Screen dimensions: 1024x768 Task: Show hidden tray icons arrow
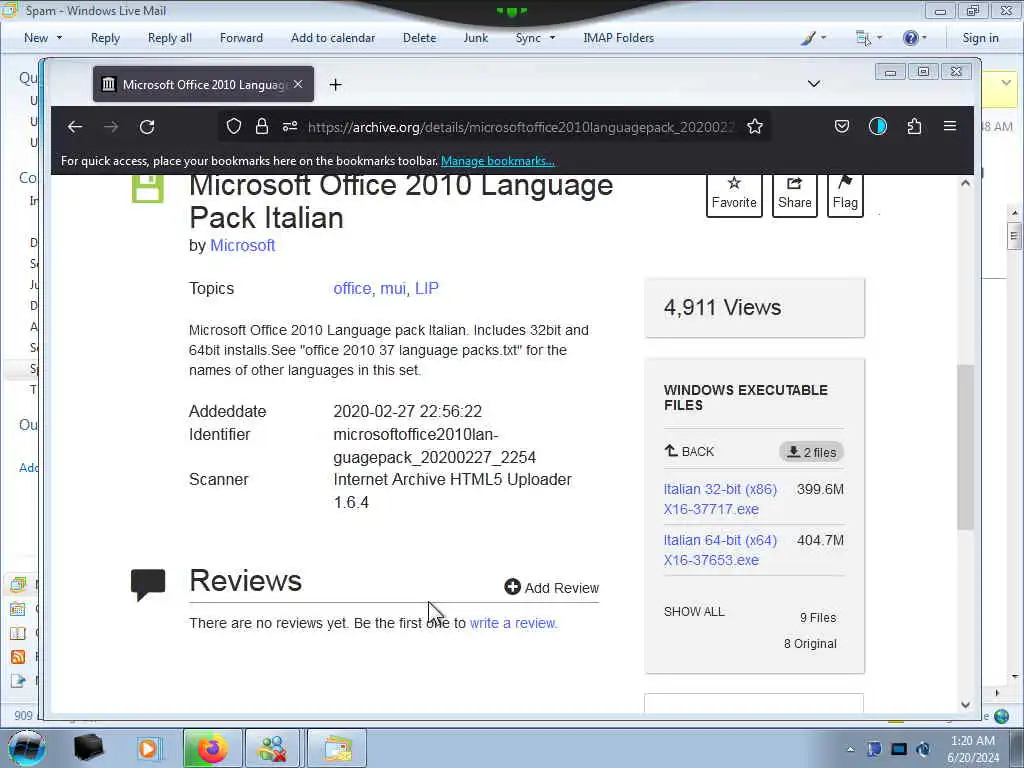tap(850, 749)
